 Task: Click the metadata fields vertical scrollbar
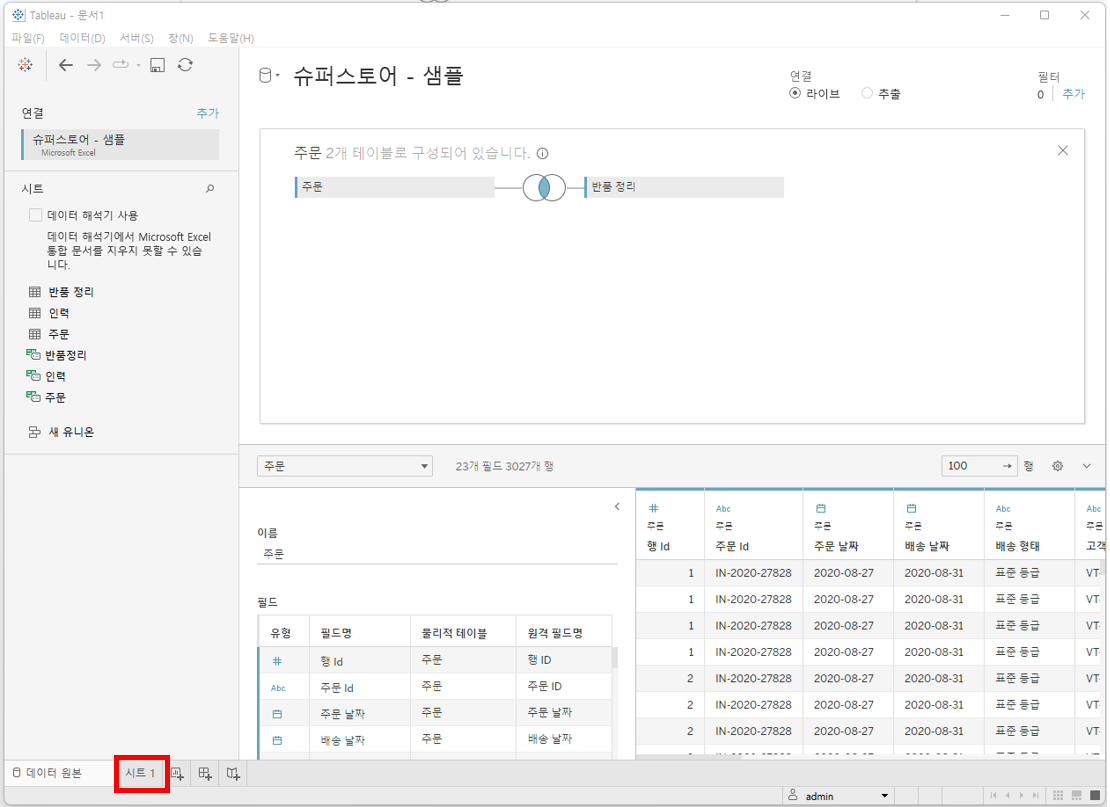point(614,658)
